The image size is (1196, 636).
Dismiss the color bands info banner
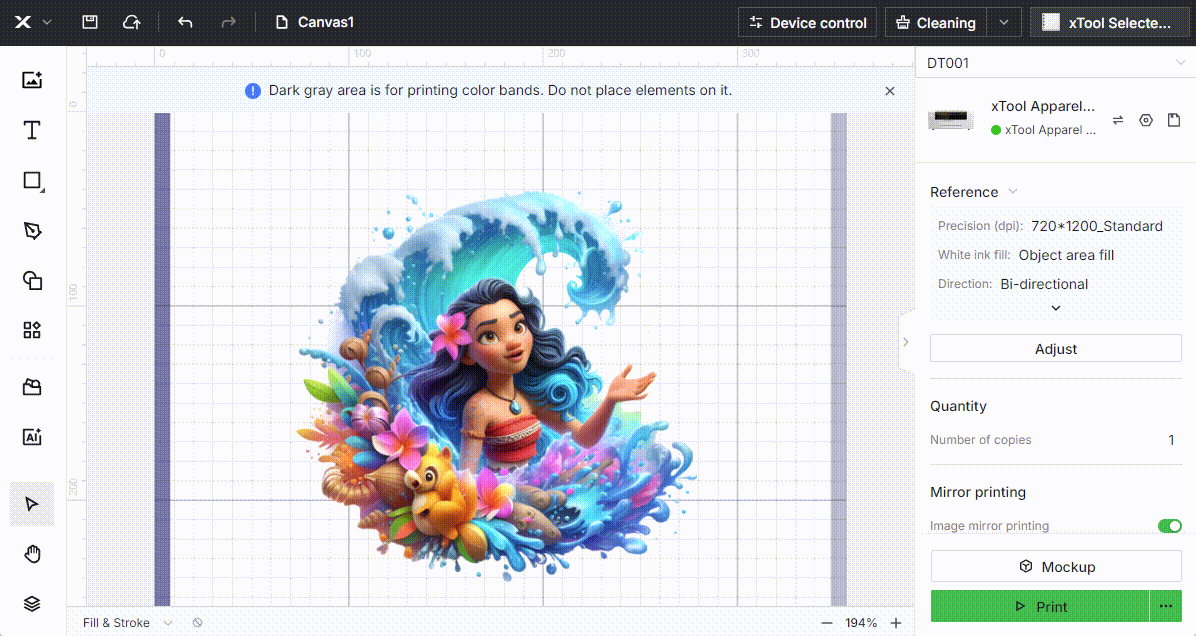point(890,91)
